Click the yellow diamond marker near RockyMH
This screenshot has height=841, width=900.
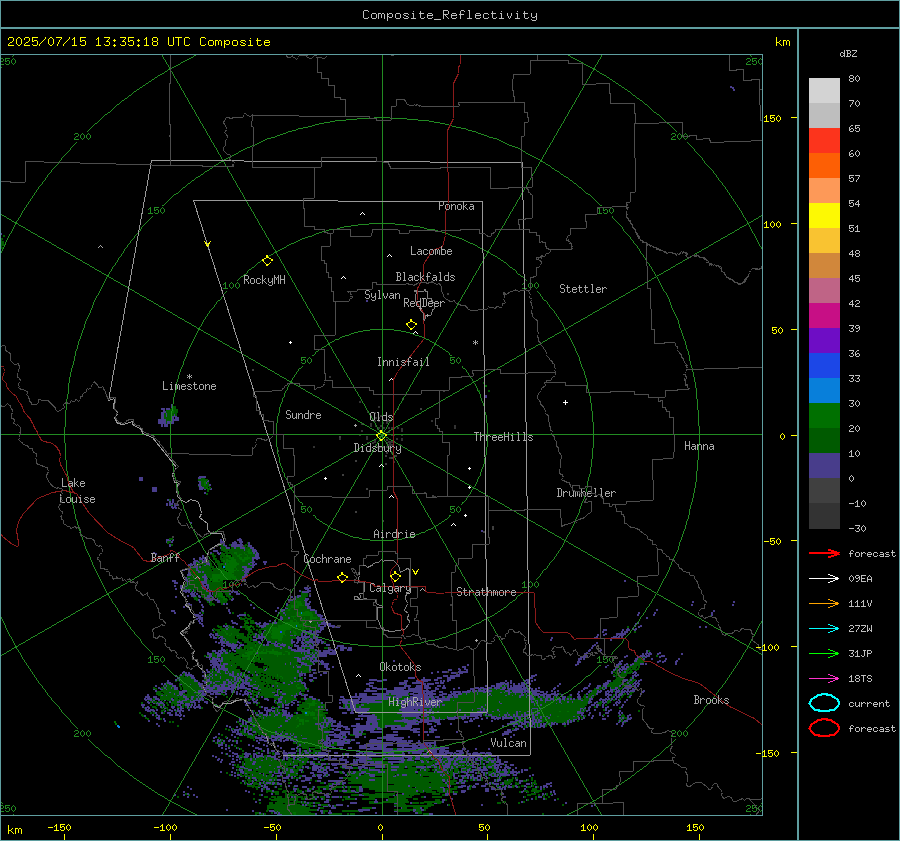(267, 261)
